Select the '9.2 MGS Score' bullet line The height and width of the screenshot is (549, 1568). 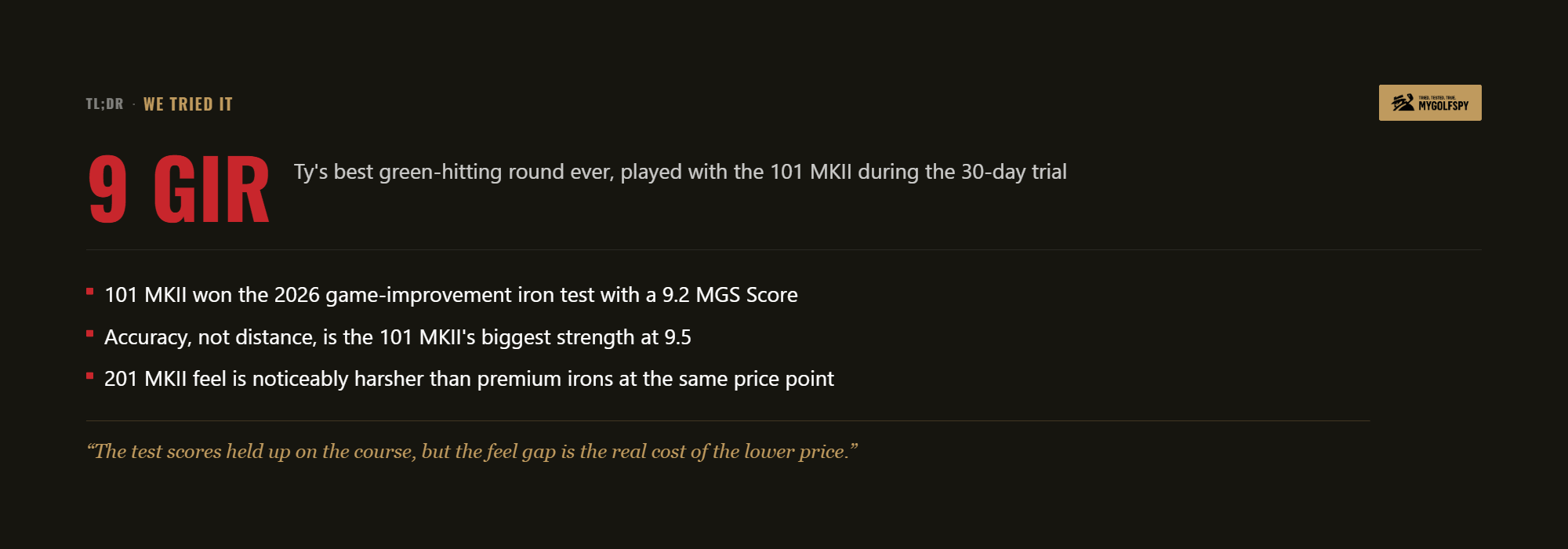(451, 295)
